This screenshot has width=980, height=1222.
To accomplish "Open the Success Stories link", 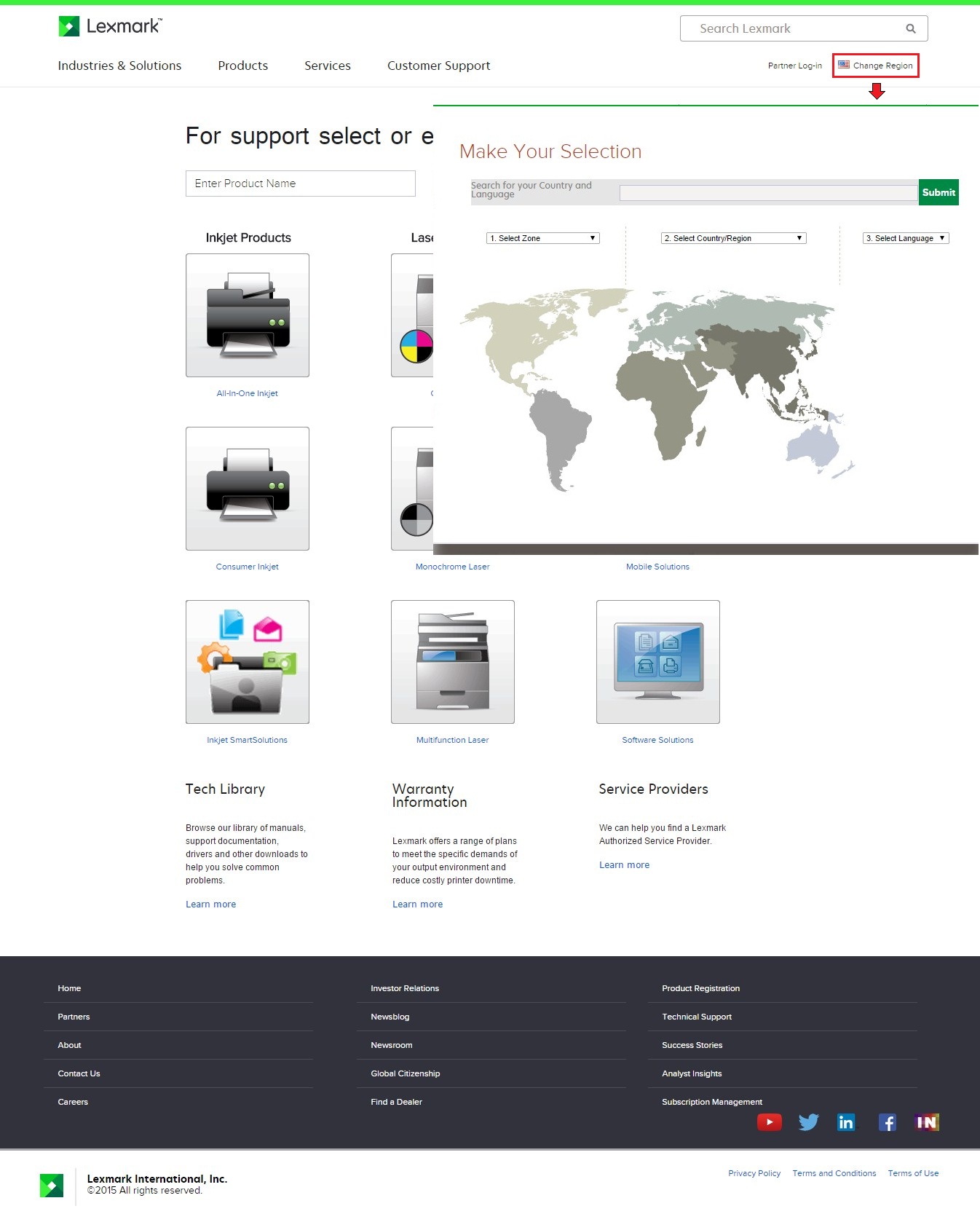I will point(692,1045).
